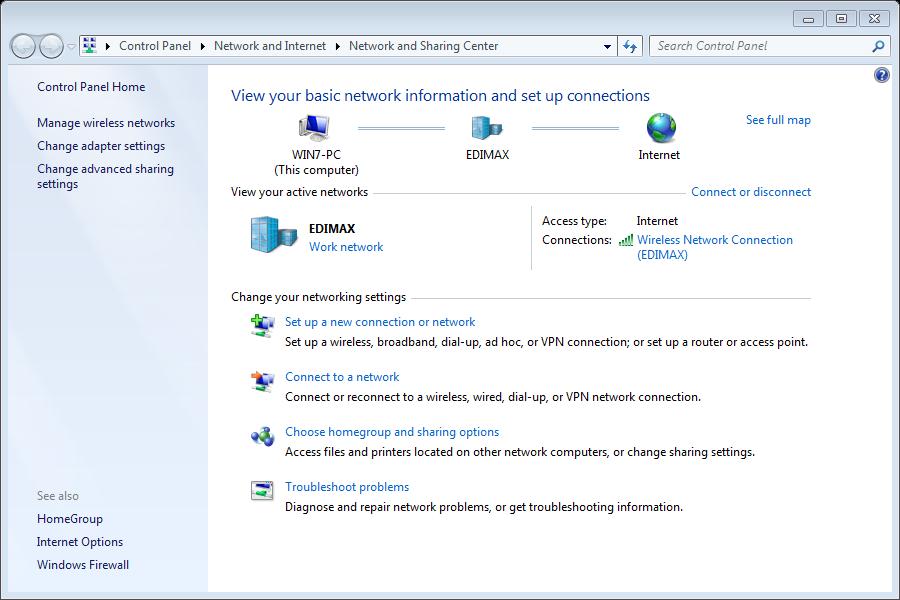Click the search magnifier icon
This screenshot has width=900, height=600.
pyautogui.click(x=878, y=46)
